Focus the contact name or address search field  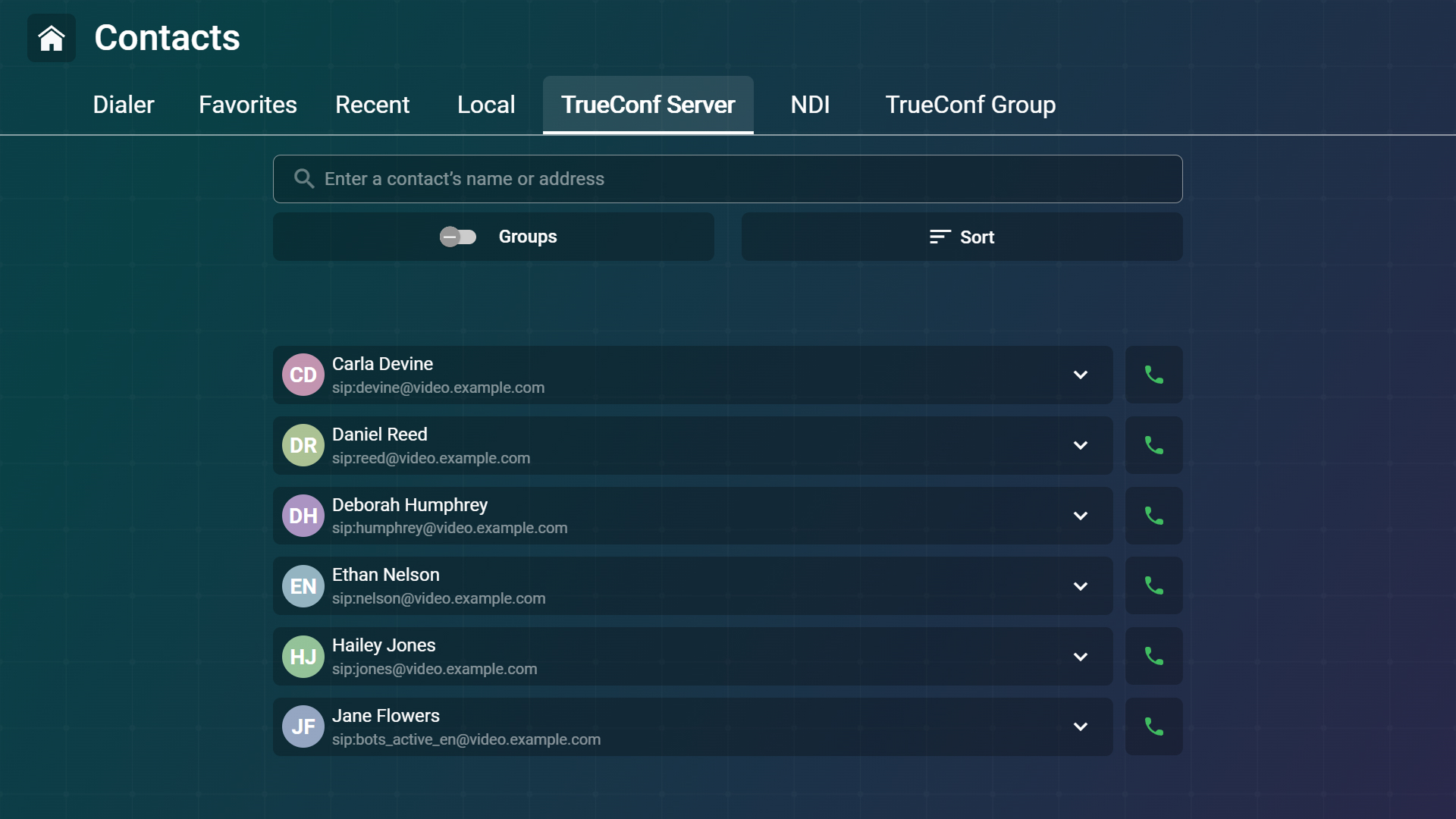tap(728, 179)
